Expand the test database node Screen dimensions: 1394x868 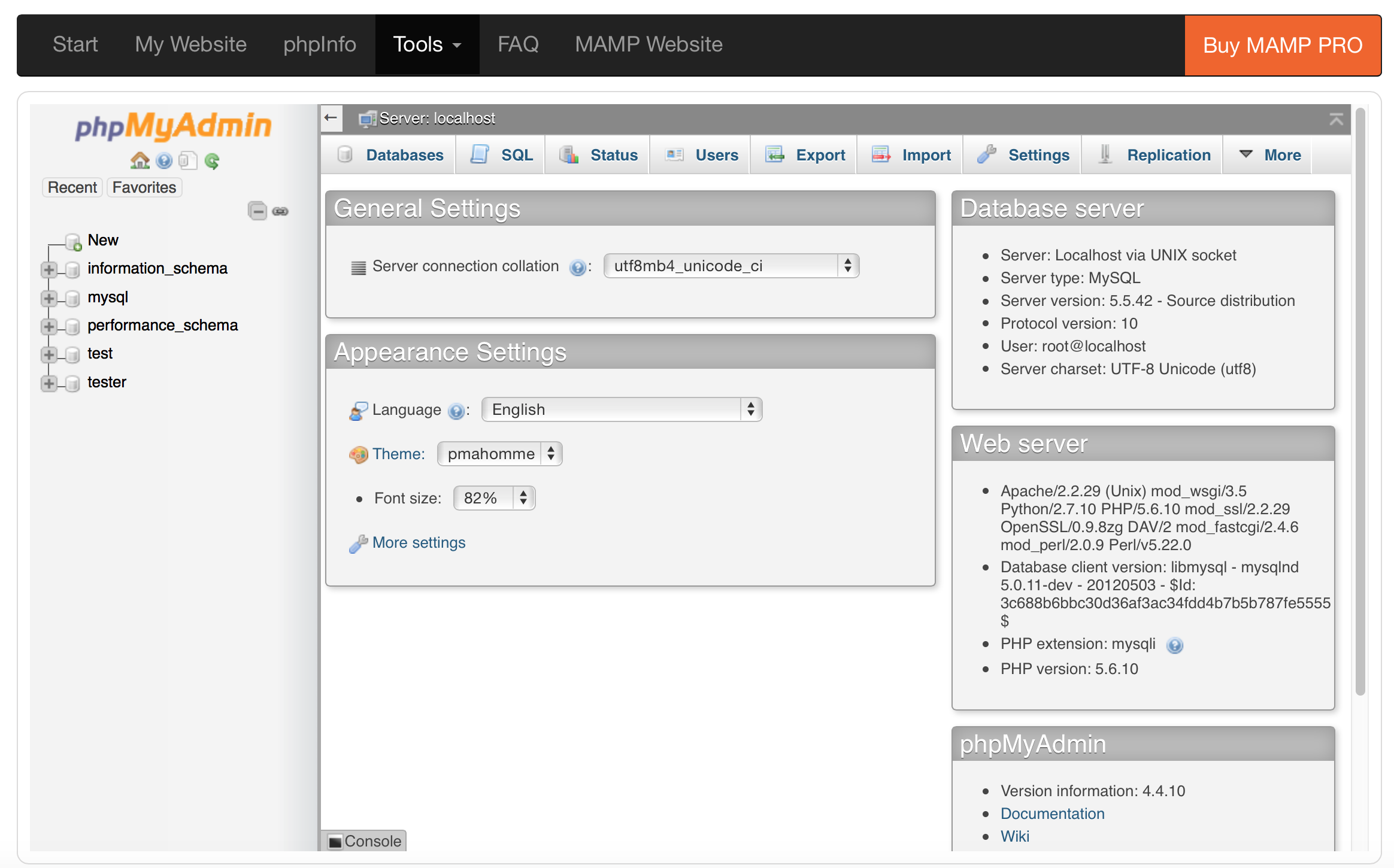pos(49,354)
